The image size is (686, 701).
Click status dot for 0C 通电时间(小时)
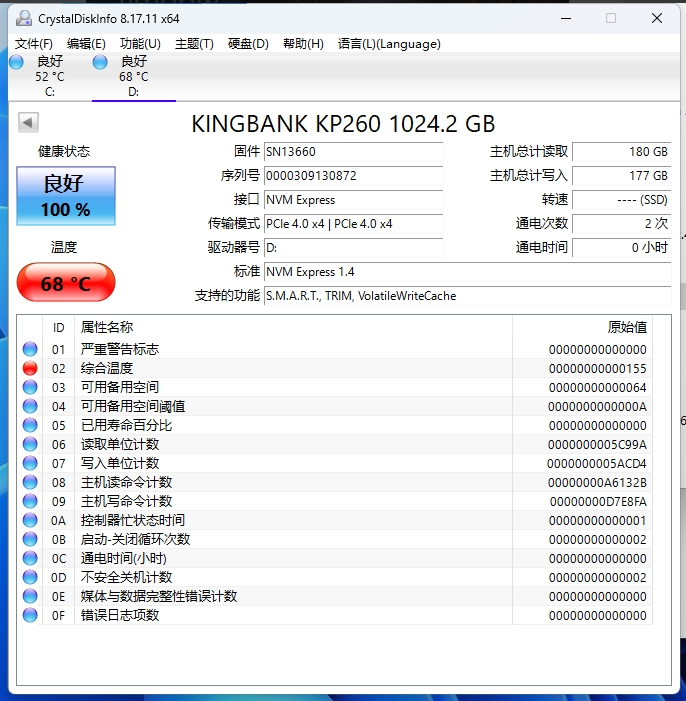coord(30,558)
